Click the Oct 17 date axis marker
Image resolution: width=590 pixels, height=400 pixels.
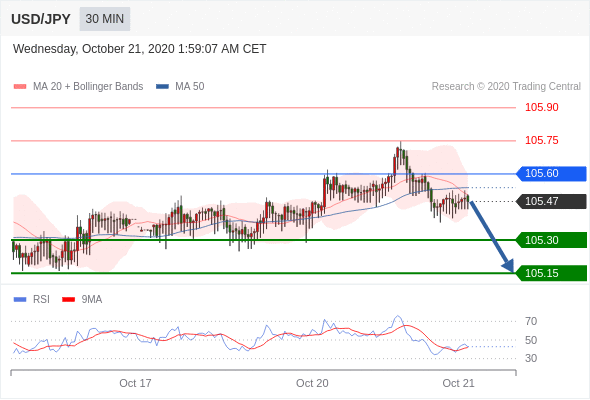point(135,383)
